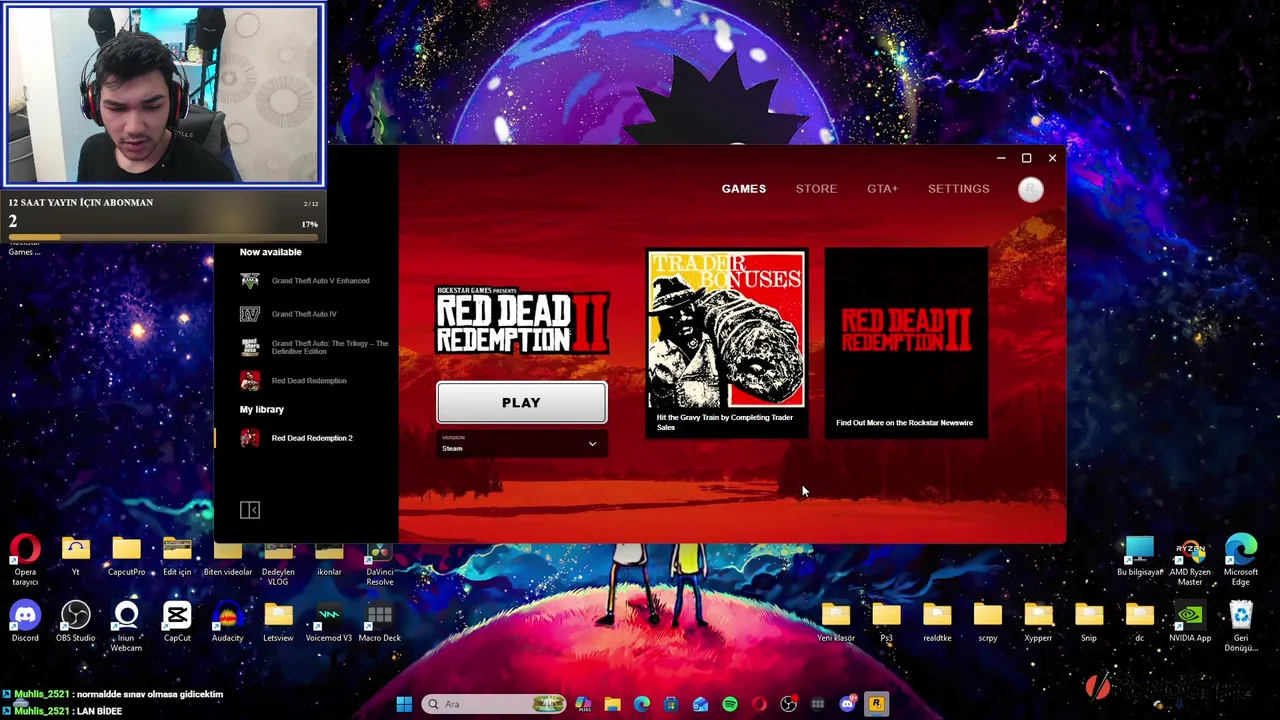The height and width of the screenshot is (720, 1280).
Task: Click the GTA V Enhanced game icon
Action: [250, 281]
